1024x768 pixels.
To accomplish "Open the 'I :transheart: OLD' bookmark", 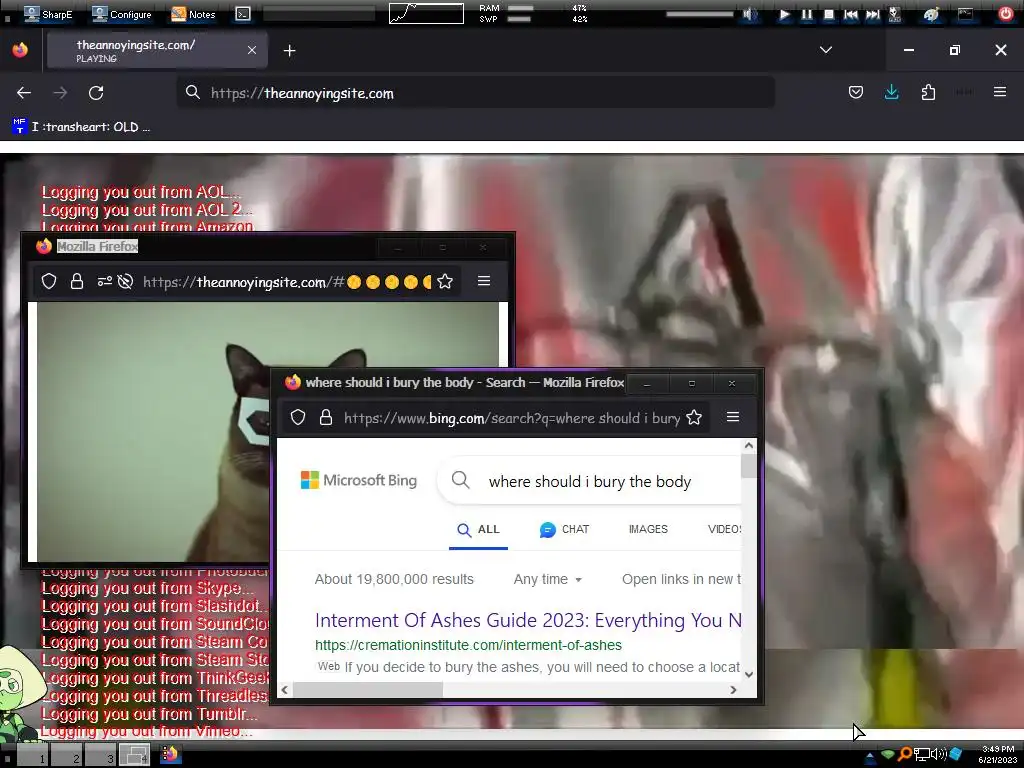I will tap(81, 127).
